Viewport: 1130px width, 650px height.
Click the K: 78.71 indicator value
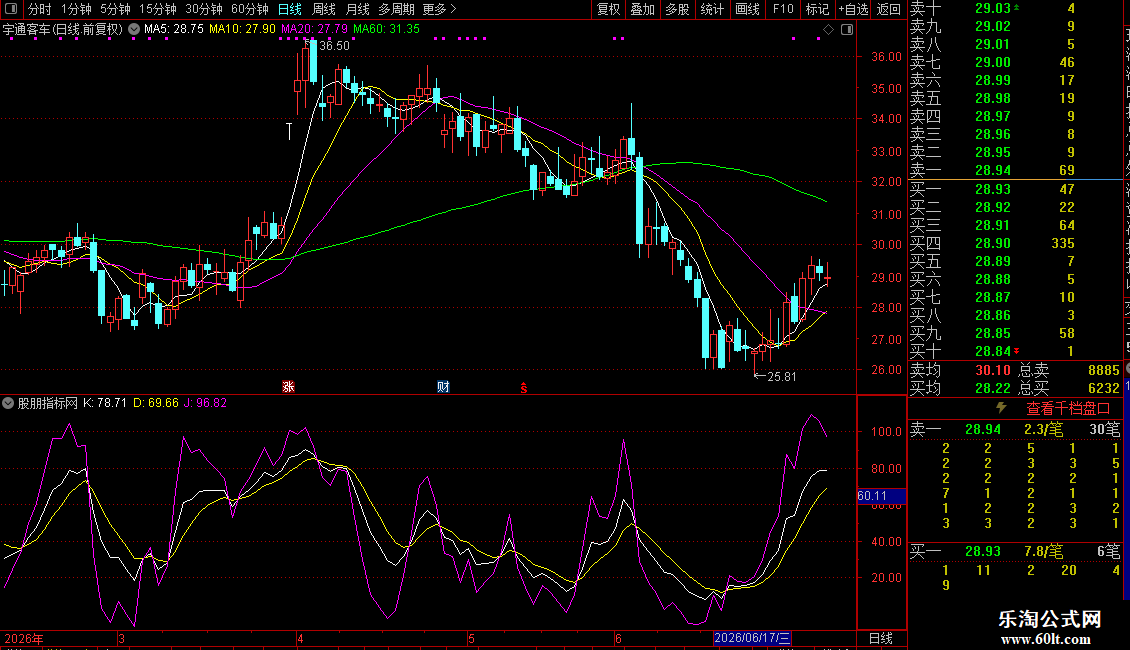point(105,404)
